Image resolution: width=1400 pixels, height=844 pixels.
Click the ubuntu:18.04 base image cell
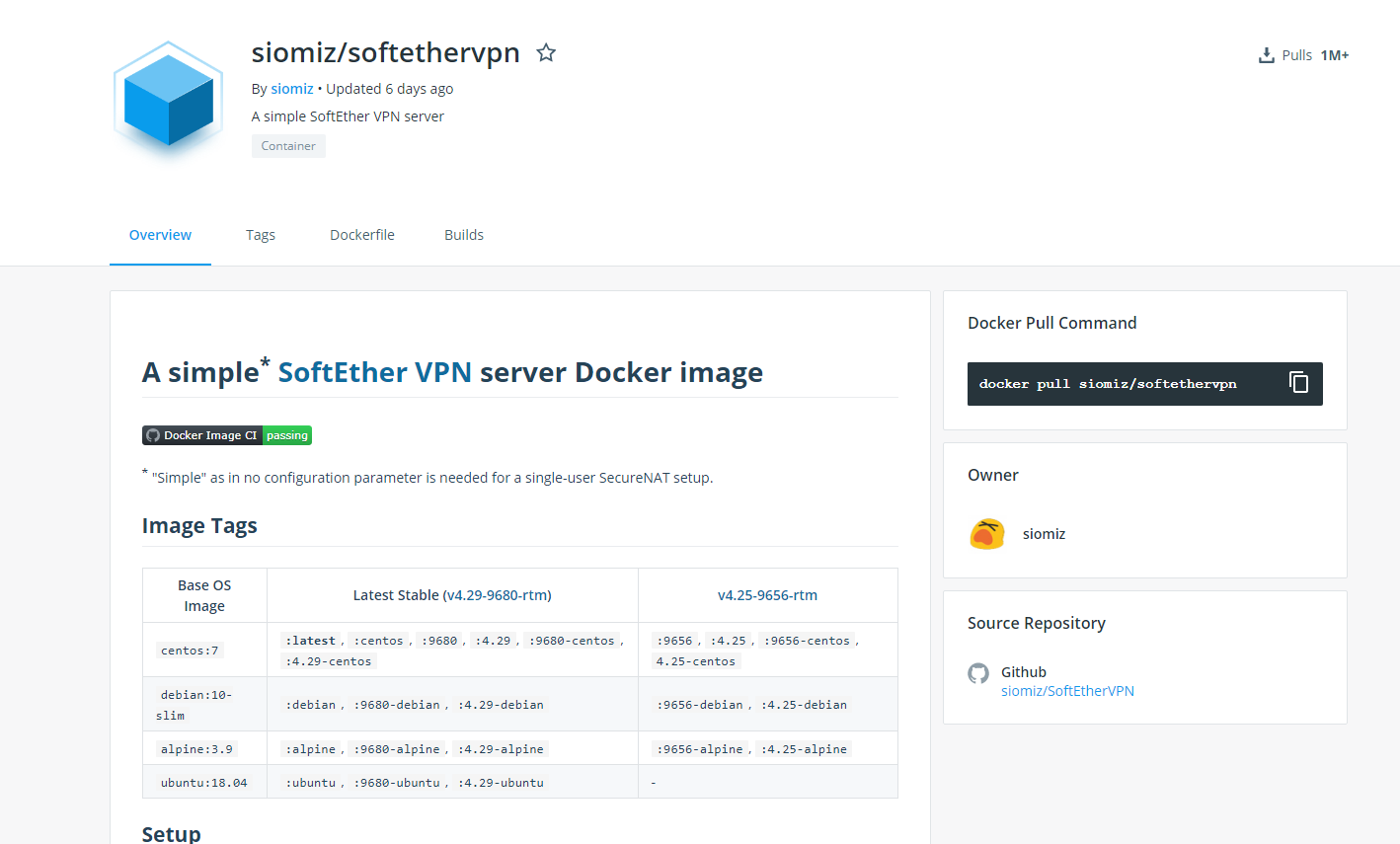pyautogui.click(x=204, y=783)
